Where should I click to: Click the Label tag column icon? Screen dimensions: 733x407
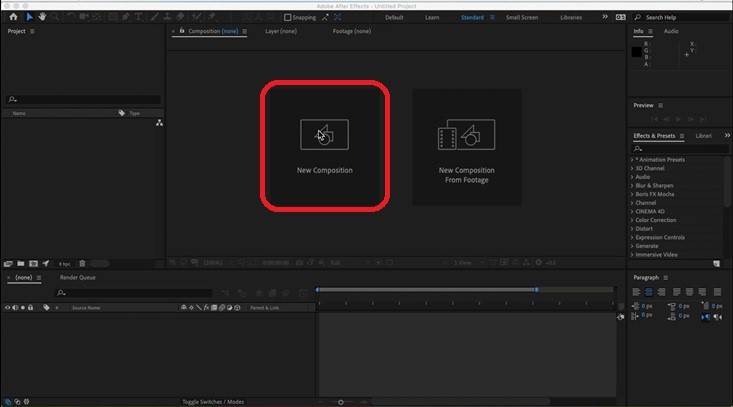coord(46,307)
